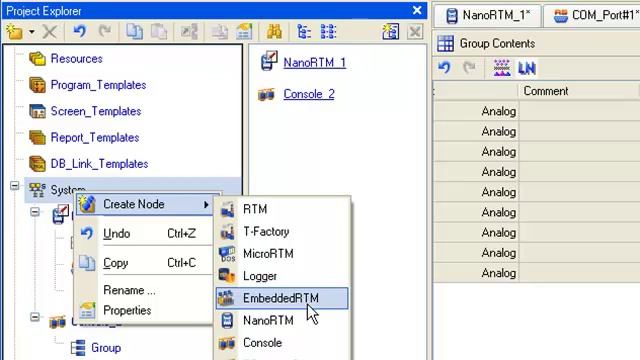Collapse the Console node expander
This screenshot has height=360, width=640.
[x=35, y=317]
